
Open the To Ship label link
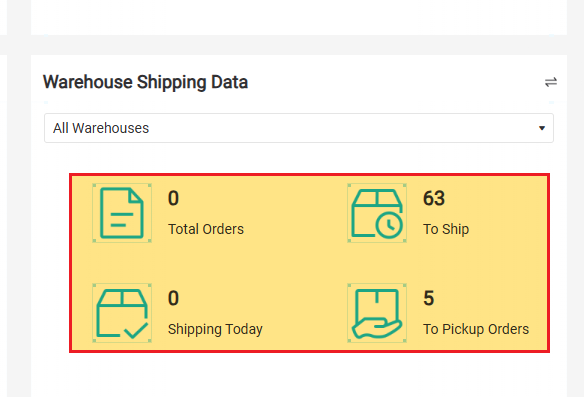[x=446, y=229]
